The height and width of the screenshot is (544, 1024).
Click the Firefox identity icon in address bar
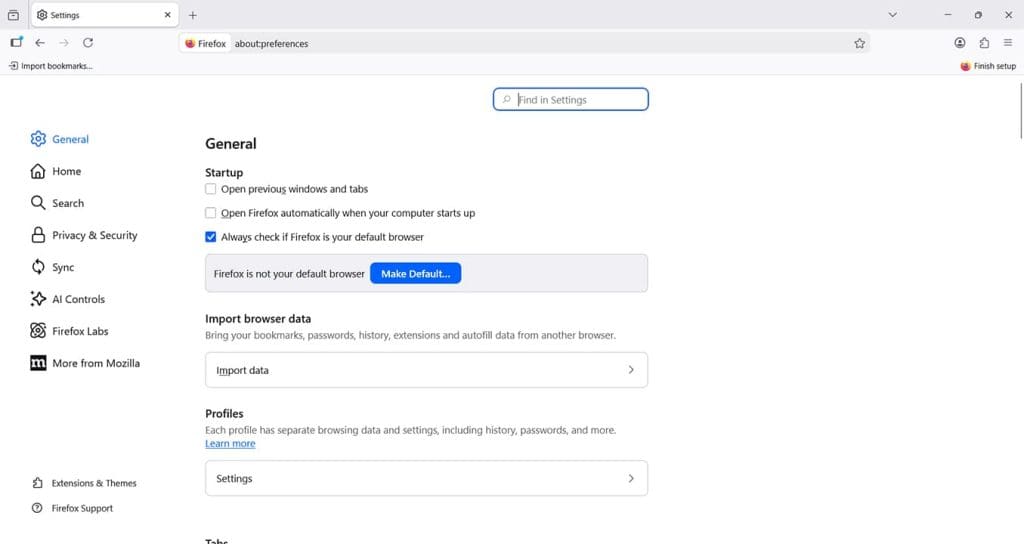click(x=190, y=44)
